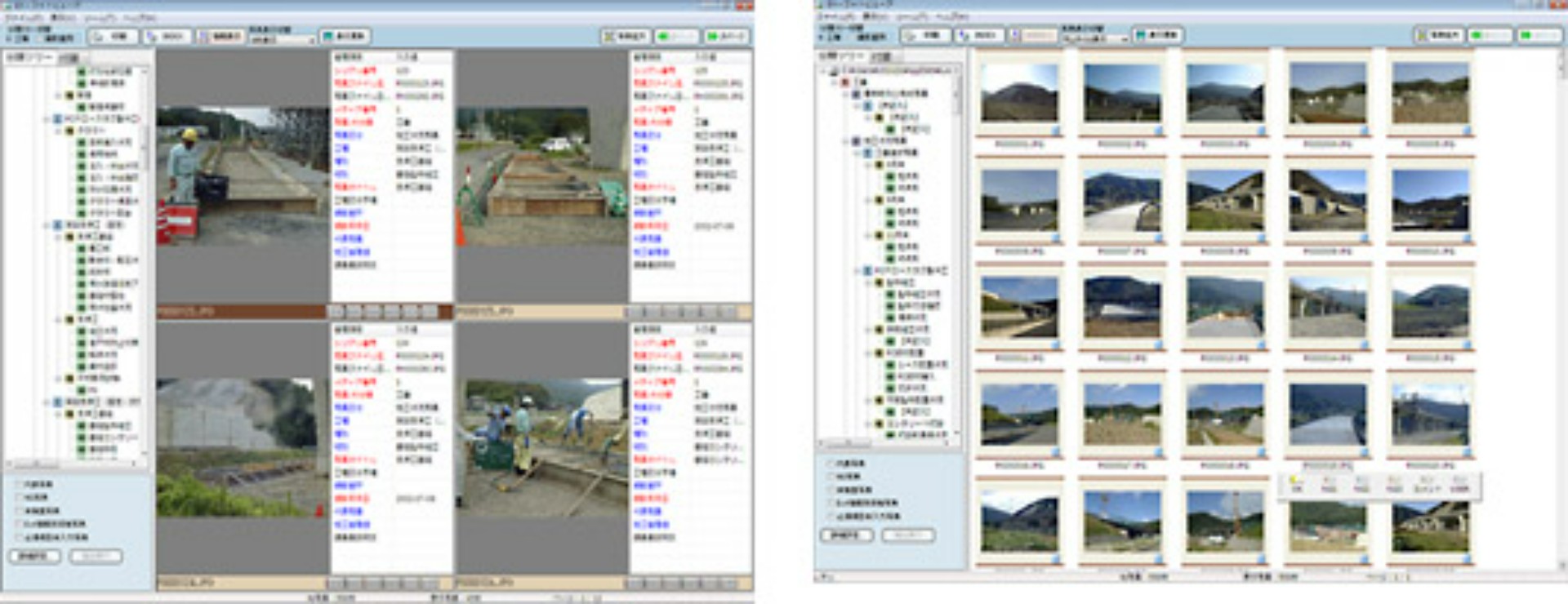Tick the fifth checkbox below left window tree
This screenshot has width=1568, height=604.
(19, 537)
